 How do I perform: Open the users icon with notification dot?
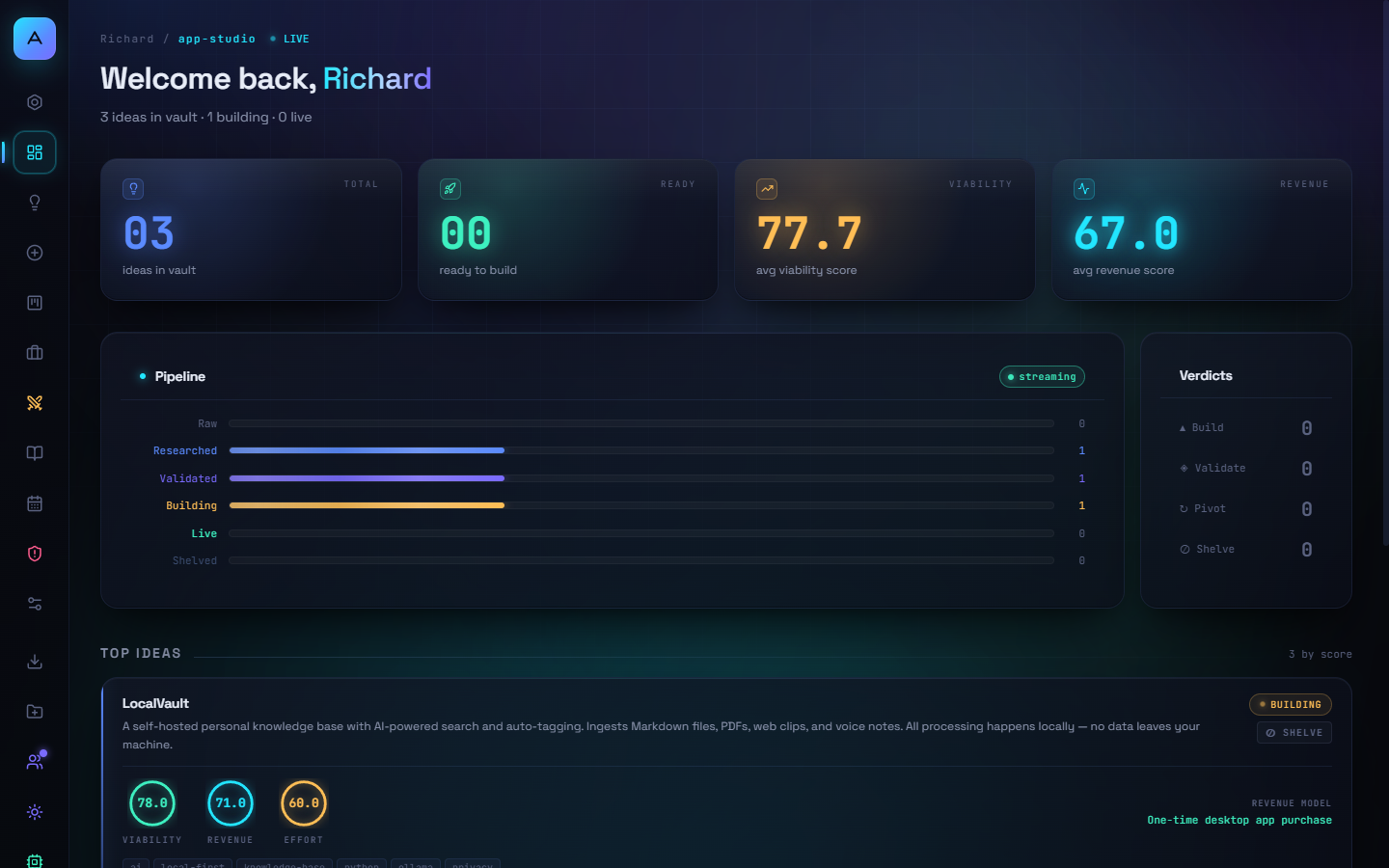point(35,762)
